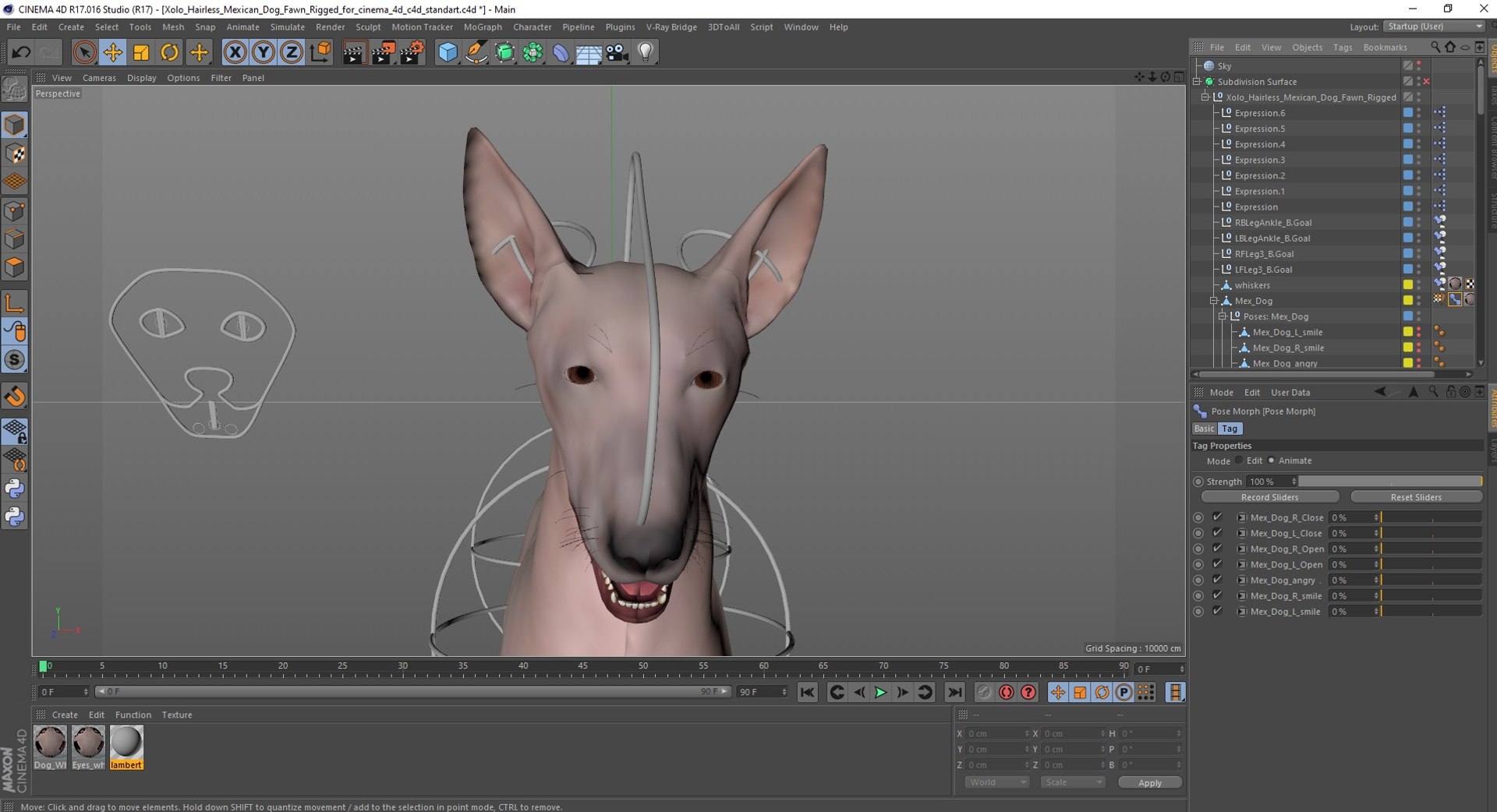1497x812 pixels.
Task: Uncheck the Mex_Dog_R_Close morph checkbox
Action: pyautogui.click(x=1217, y=517)
